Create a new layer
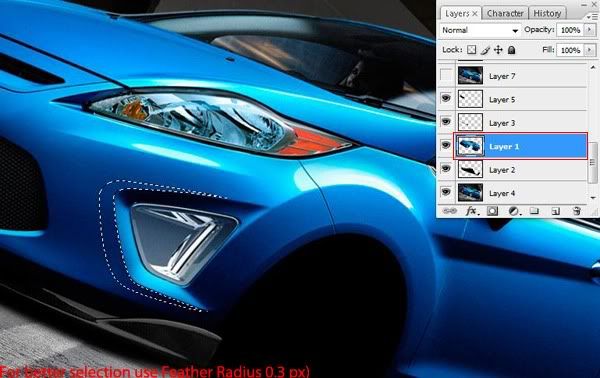The width and height of the screenshot is (600, 378). [556, 211]
